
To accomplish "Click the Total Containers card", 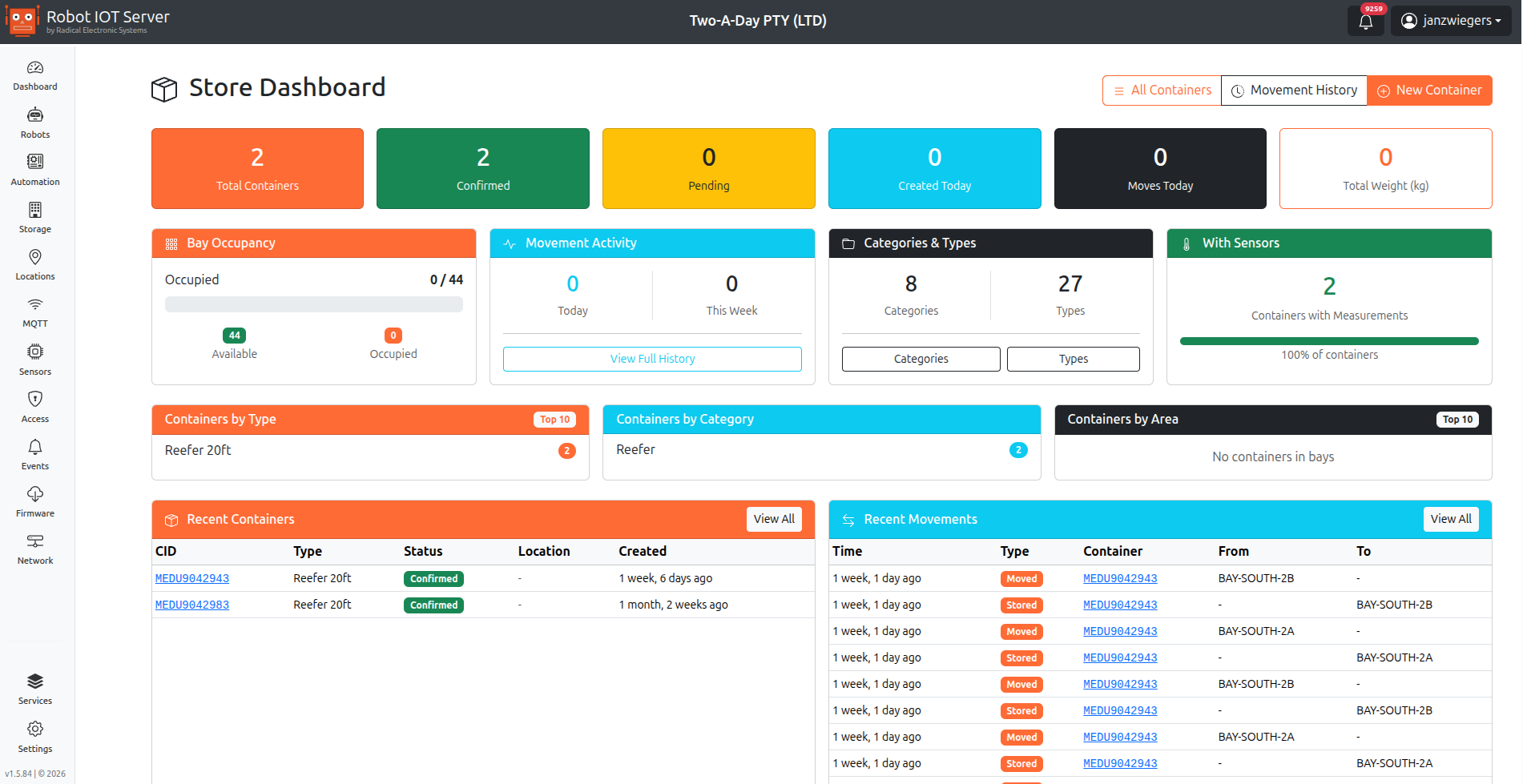I will (x=257, y=168).
